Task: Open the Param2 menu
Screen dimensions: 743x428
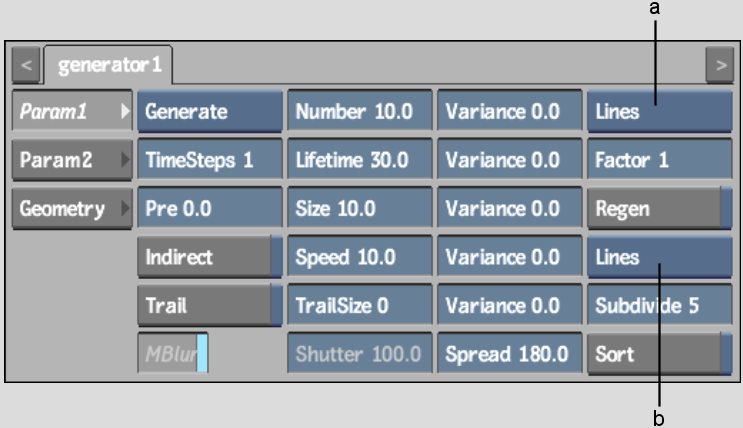Action: point(72,160)
